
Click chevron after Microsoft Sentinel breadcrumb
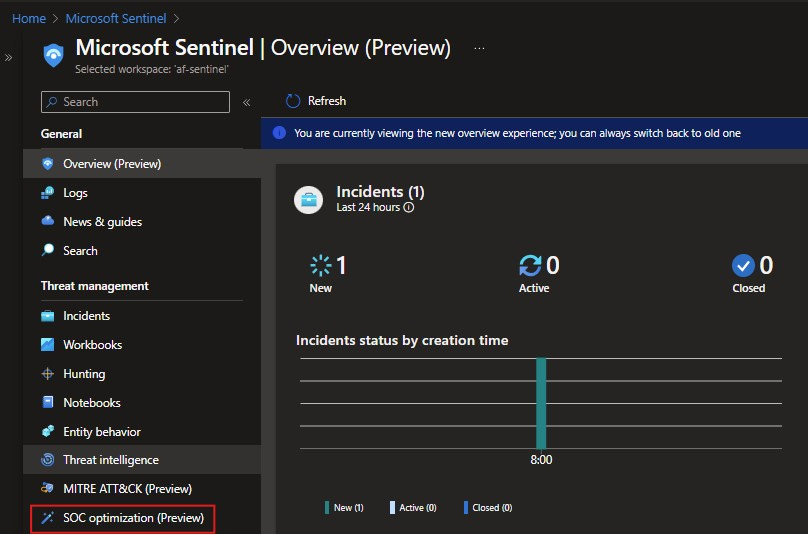pyautogui.click(x=176, y=19)
